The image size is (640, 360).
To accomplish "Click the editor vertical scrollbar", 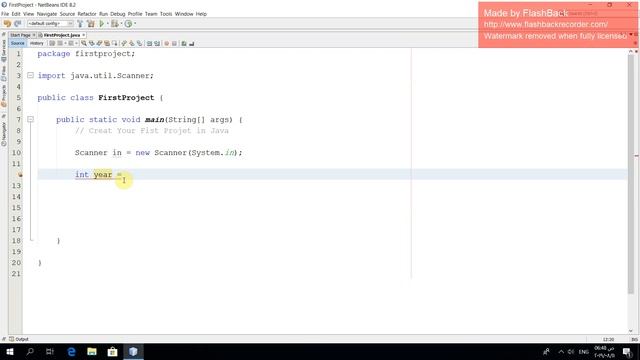I will 631,173.
